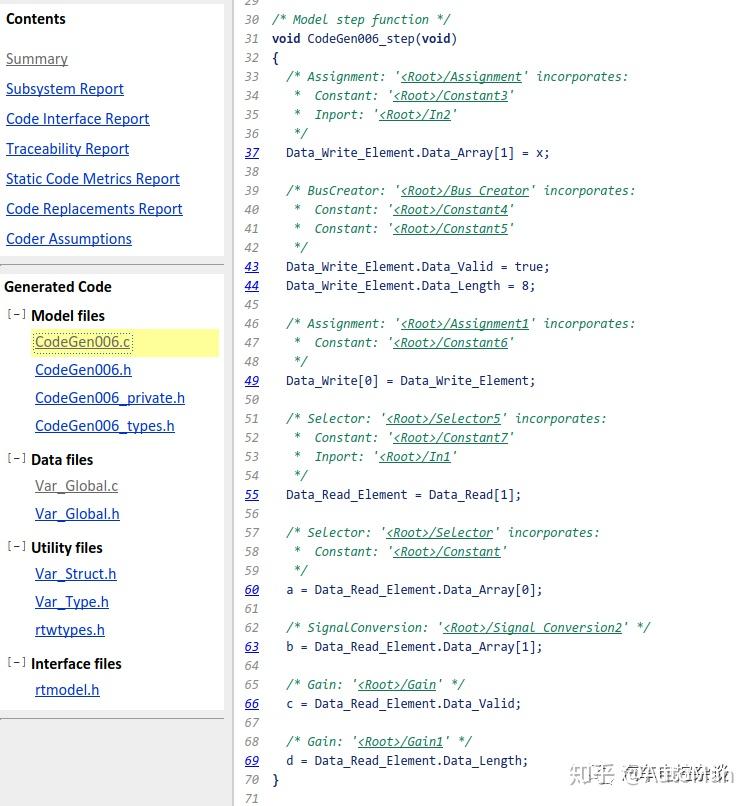Click line number 37 link
The image size is (753, 806).
click(x=252, y=153)
